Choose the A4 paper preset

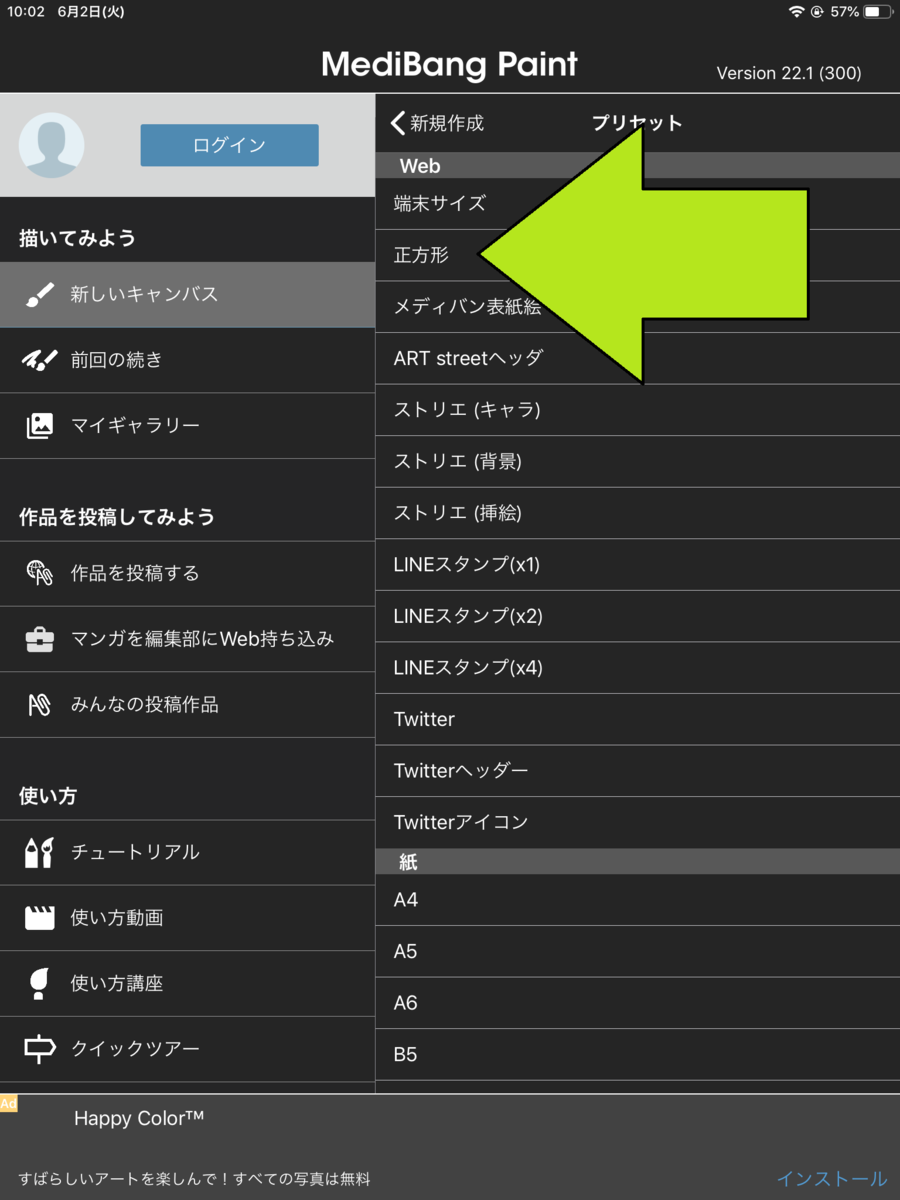click(638, 900)
